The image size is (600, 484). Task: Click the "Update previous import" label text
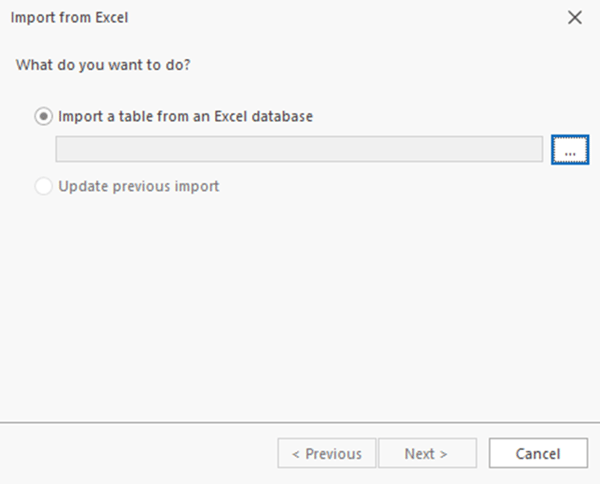pos(139,186)
